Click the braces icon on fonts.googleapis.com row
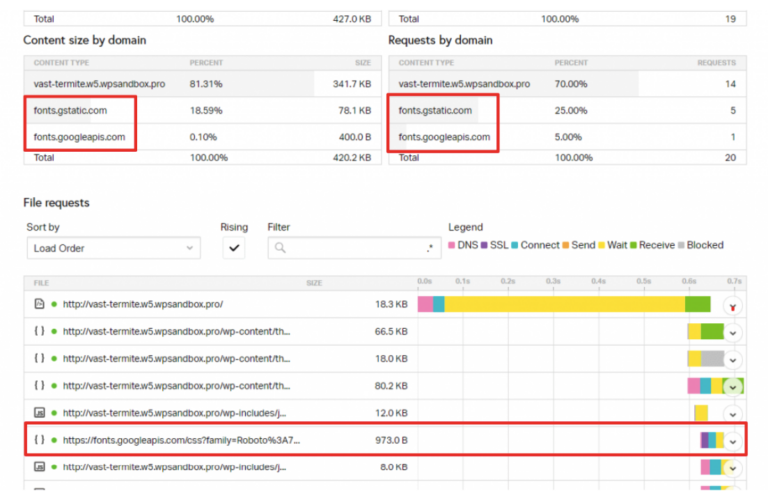 [39, 439]
